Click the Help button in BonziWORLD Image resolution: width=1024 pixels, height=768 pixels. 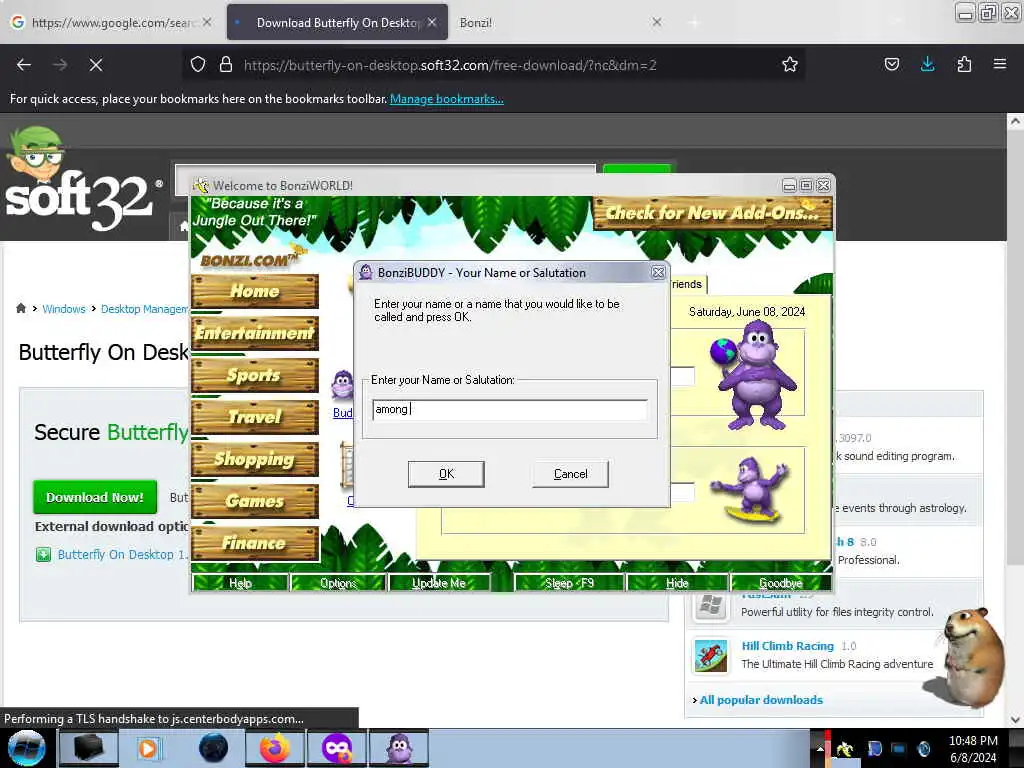coord(240,583)
